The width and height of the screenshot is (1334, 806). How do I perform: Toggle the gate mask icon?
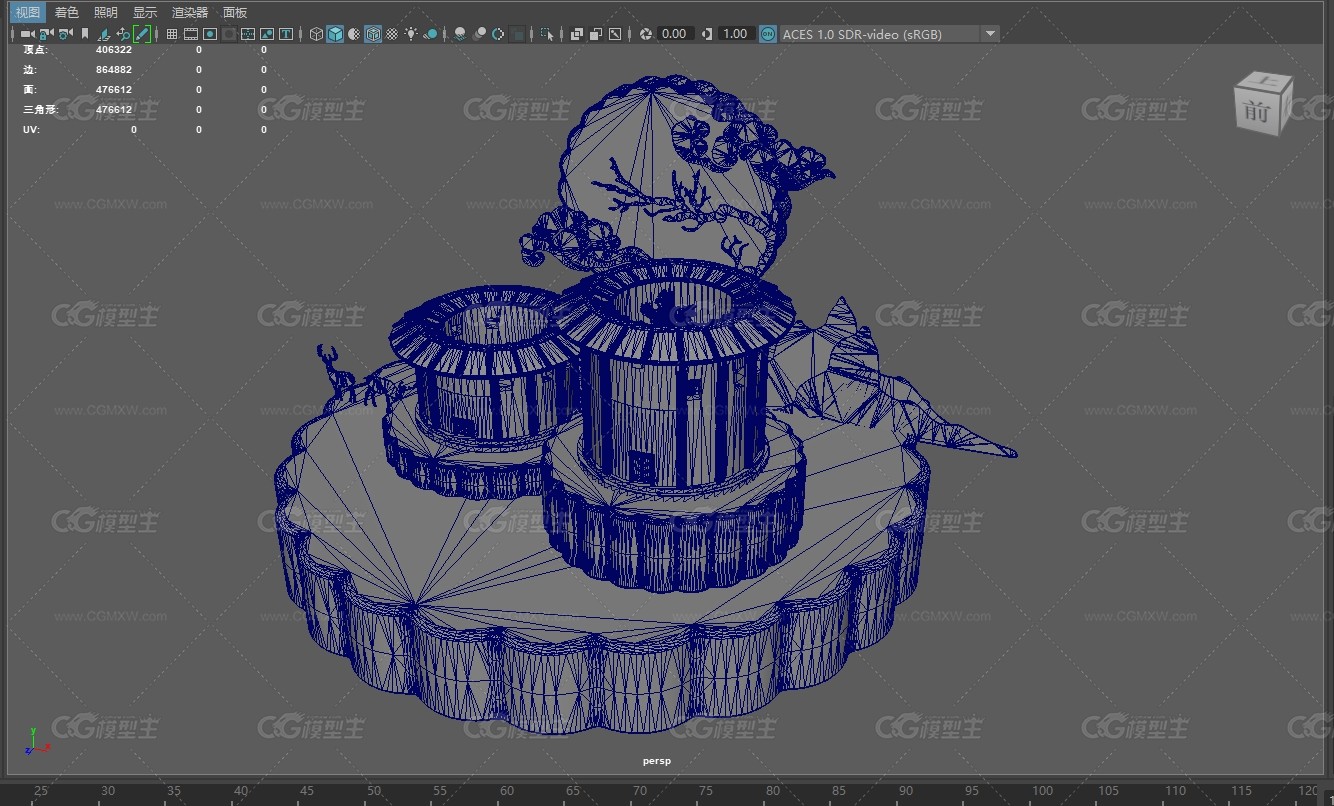click(229, 34)
